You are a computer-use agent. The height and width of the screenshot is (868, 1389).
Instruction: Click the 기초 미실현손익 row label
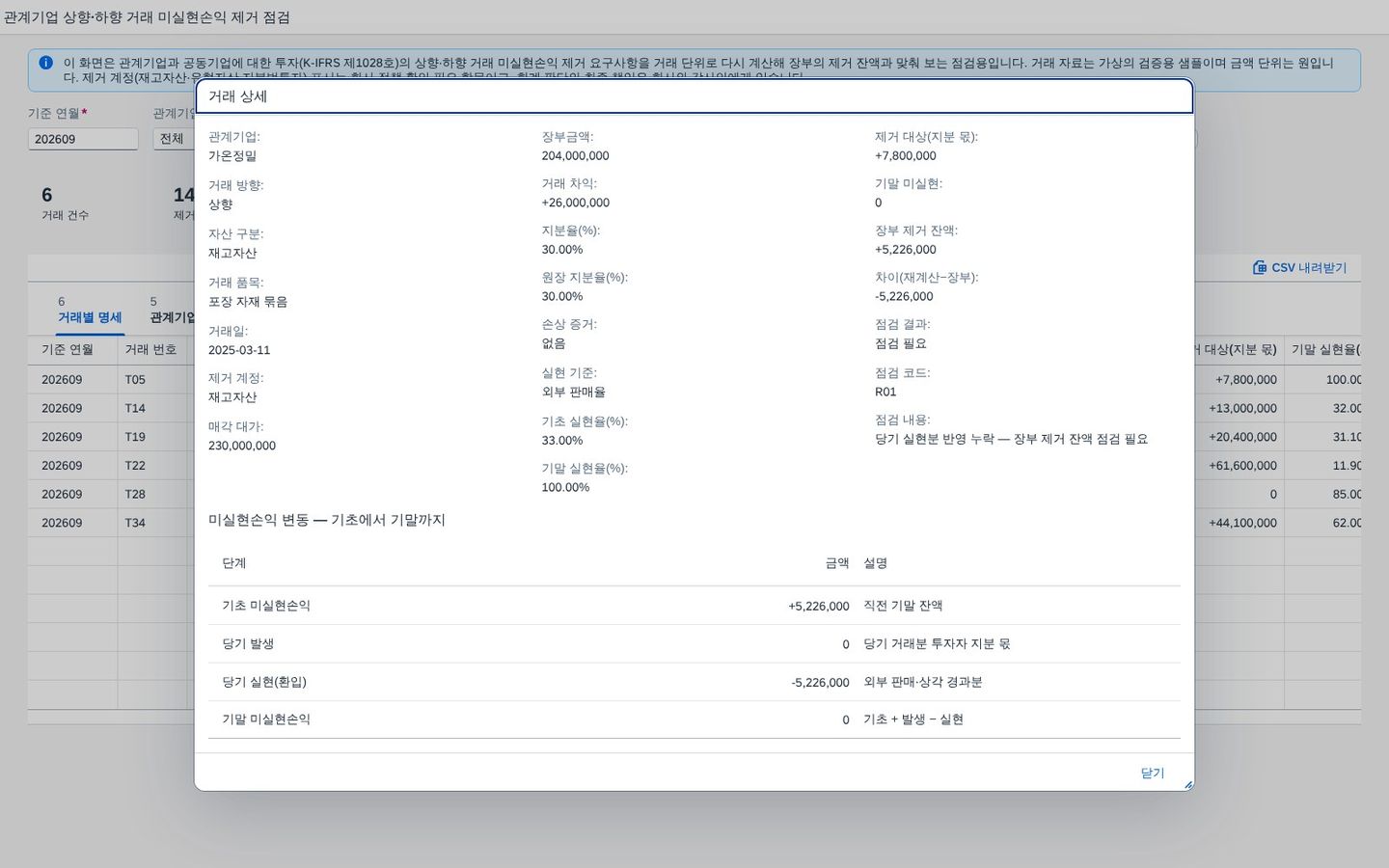pos(266,606)
